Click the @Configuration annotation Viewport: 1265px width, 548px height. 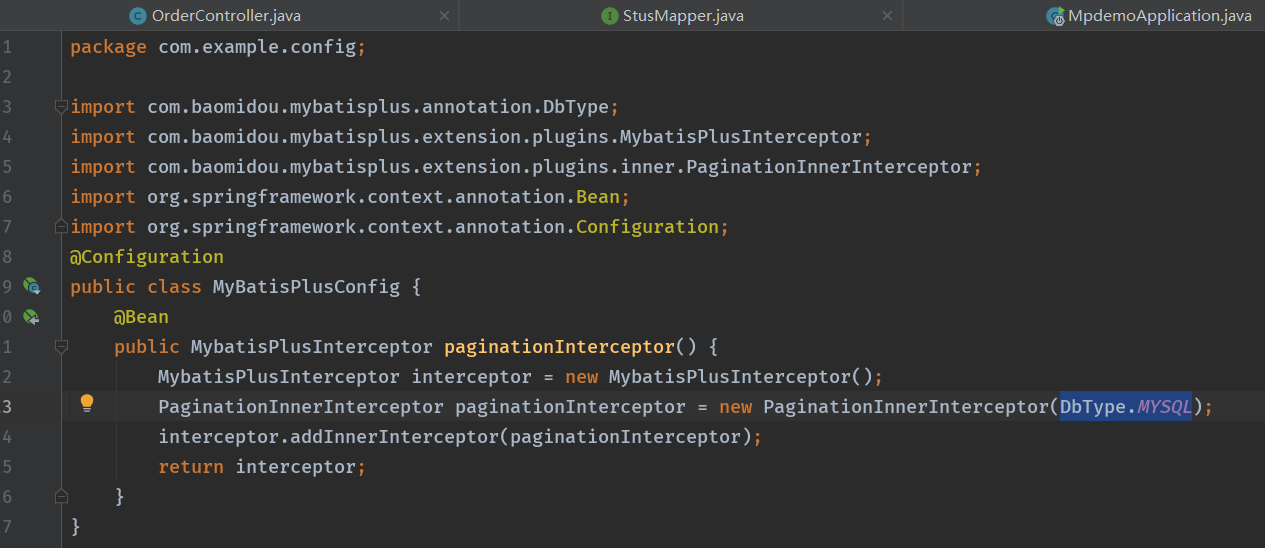(x=147, y=257)
